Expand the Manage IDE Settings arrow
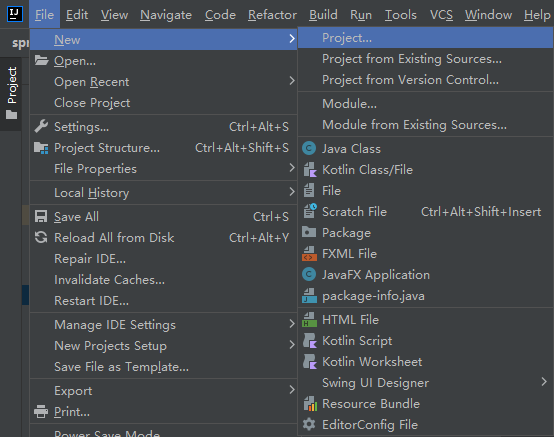This screenshot has height=437, width=554. pyautogui.click(x=292, y=324)
